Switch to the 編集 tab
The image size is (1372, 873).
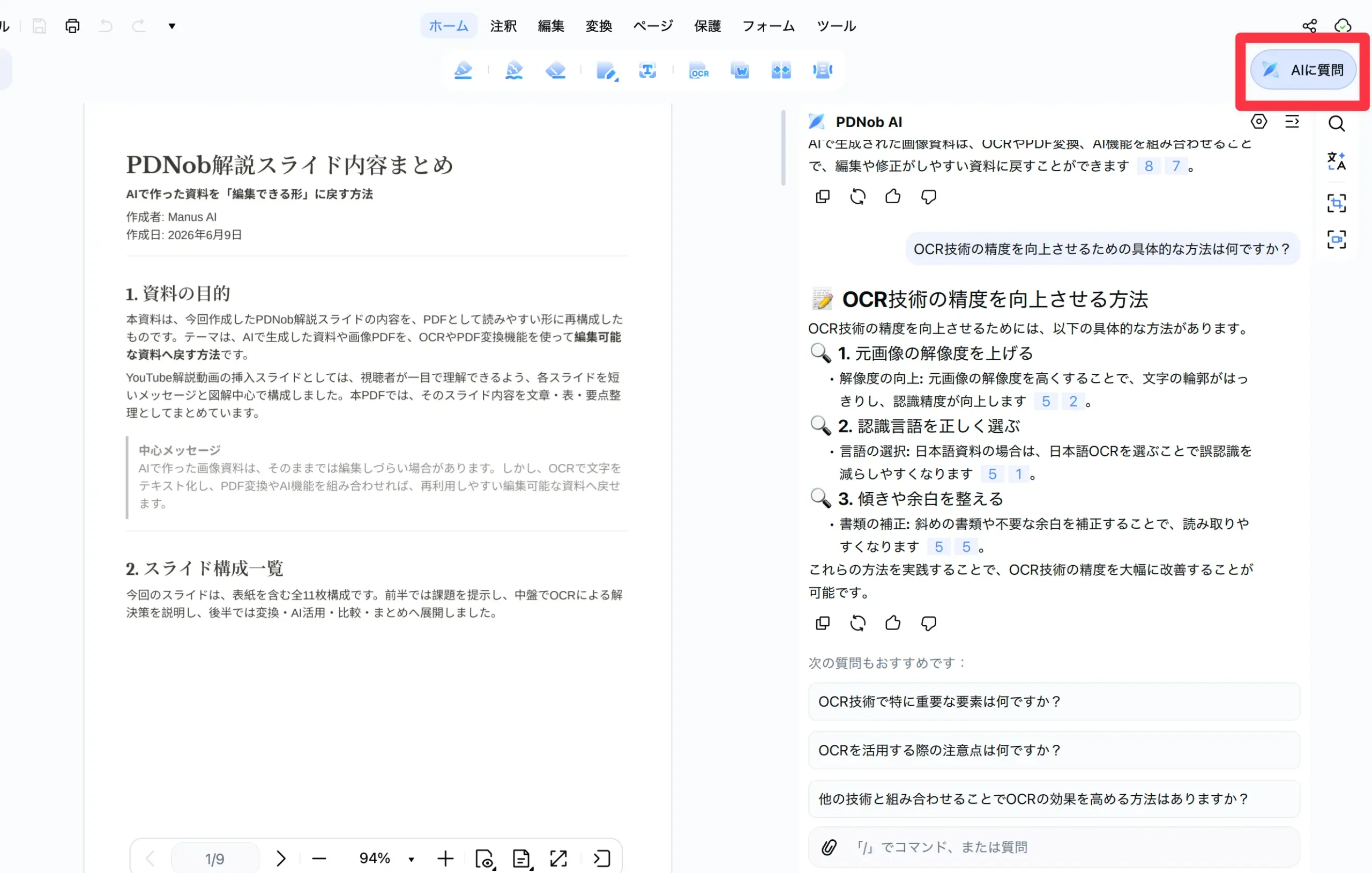point(551,26)
